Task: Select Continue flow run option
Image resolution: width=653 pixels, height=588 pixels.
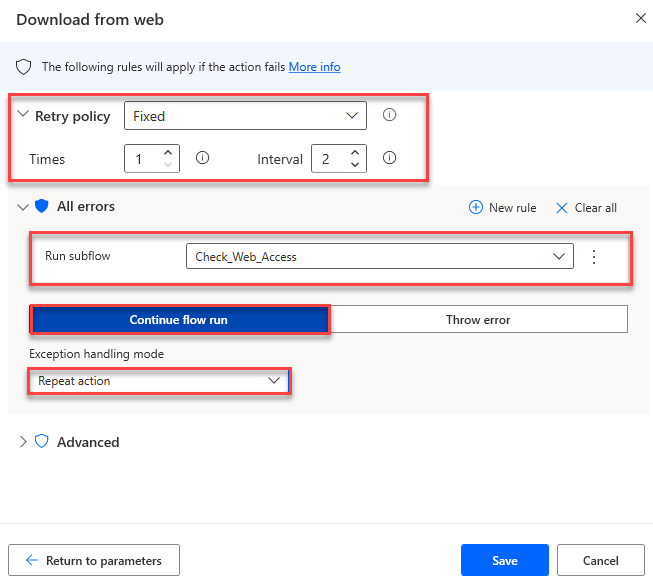Action: [179, 319]
